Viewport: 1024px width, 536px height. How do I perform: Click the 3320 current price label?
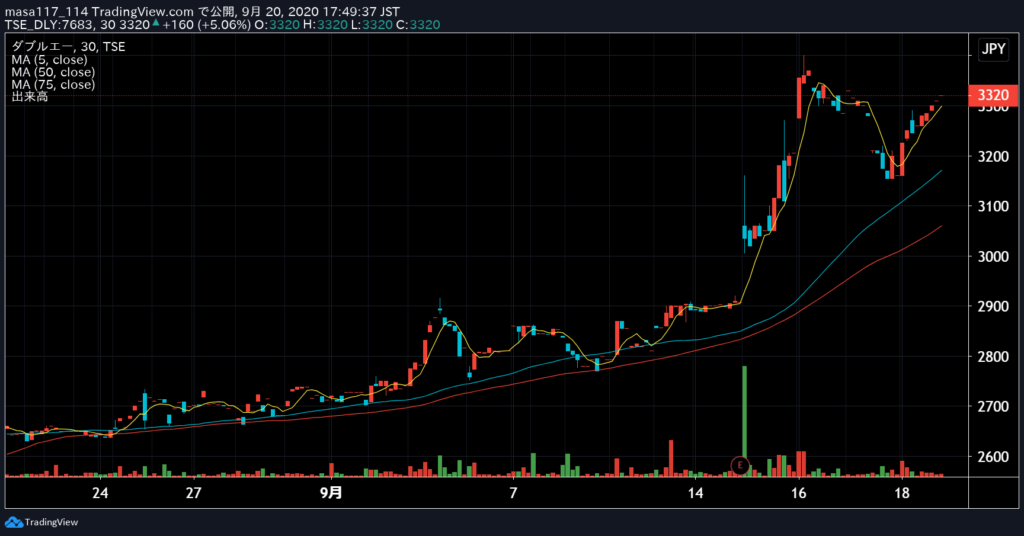coord(993,95)
